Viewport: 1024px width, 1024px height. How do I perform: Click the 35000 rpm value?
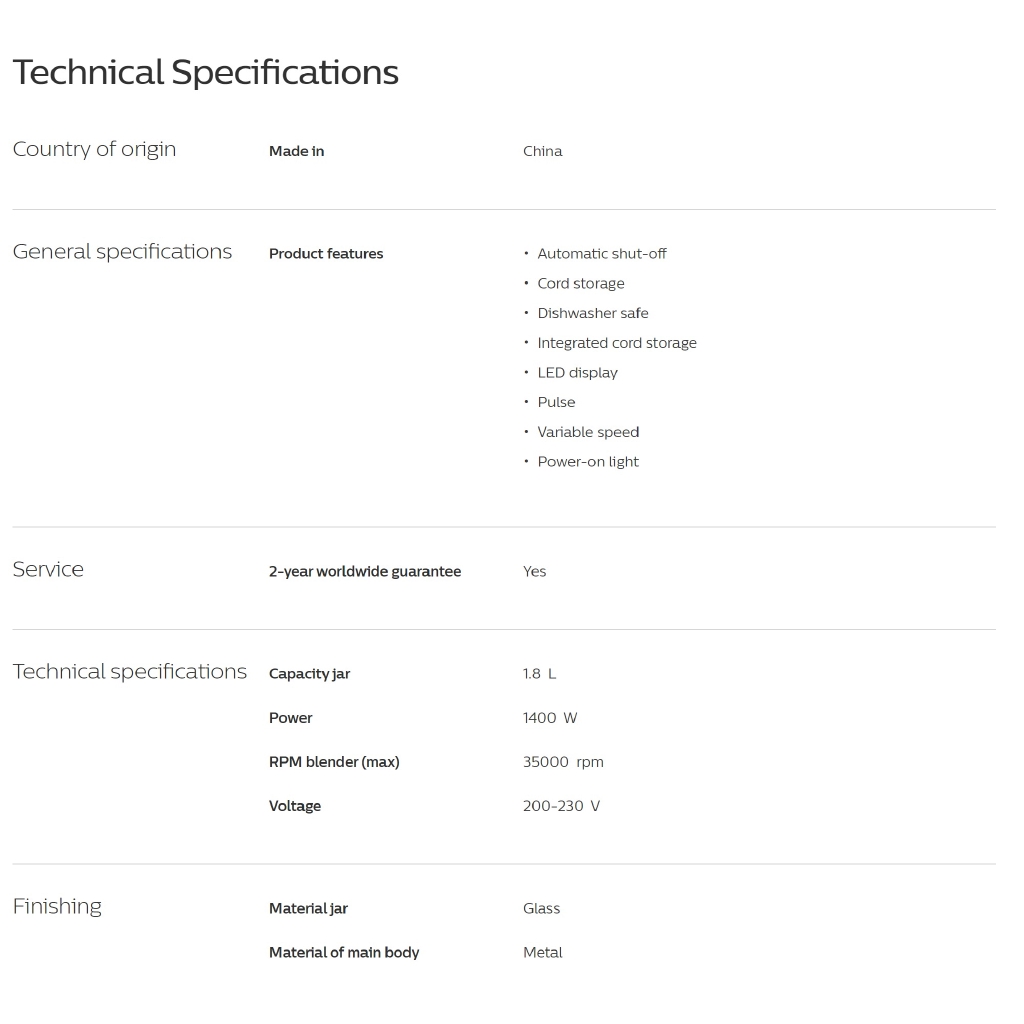562,762
